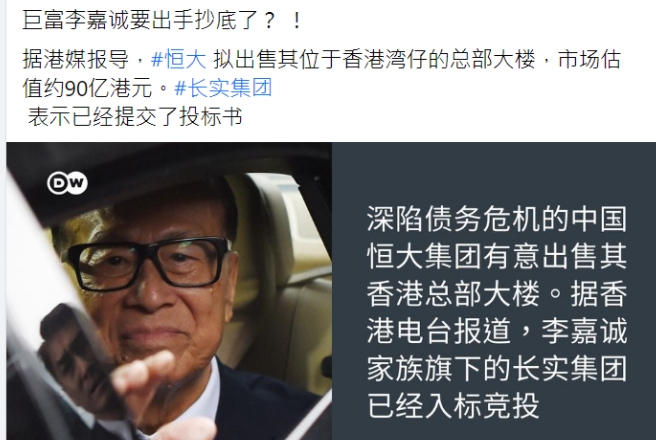Open the photo of the man in the car

click(x=169, y=291)
